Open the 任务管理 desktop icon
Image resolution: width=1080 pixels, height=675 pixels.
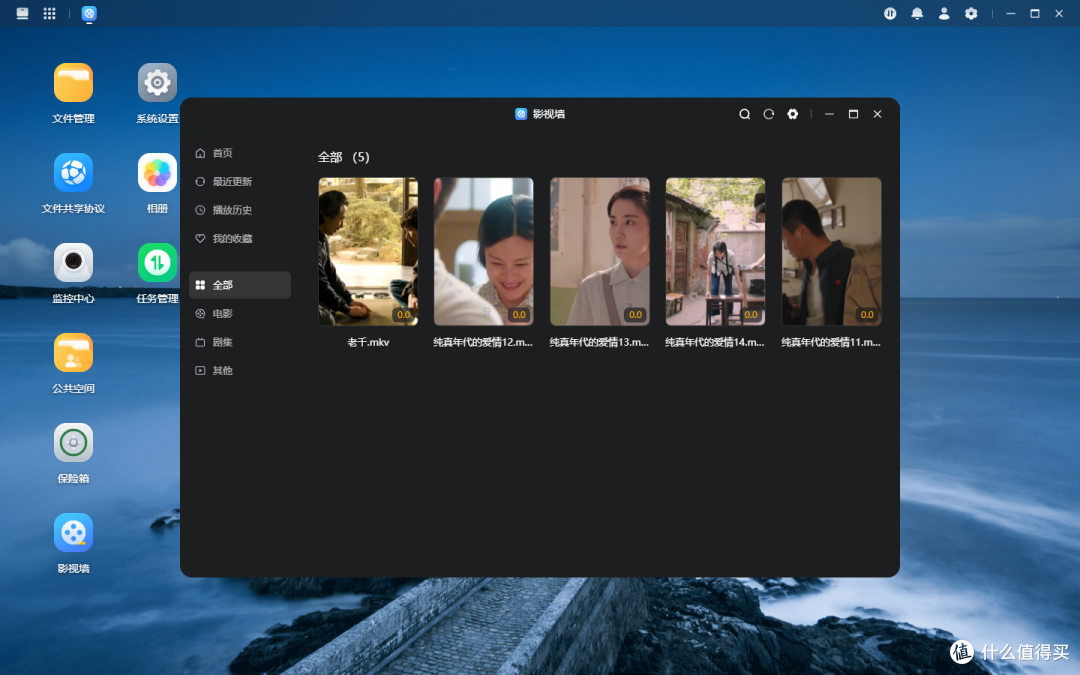coord(157,262)
